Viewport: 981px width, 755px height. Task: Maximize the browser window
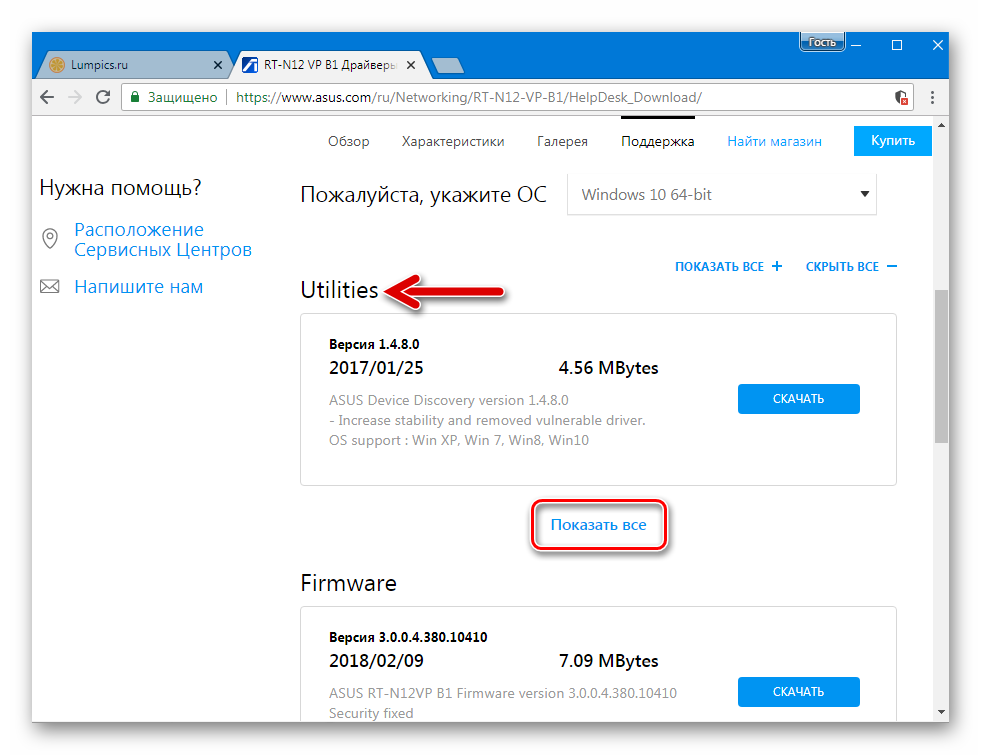[x=897, y=45]
